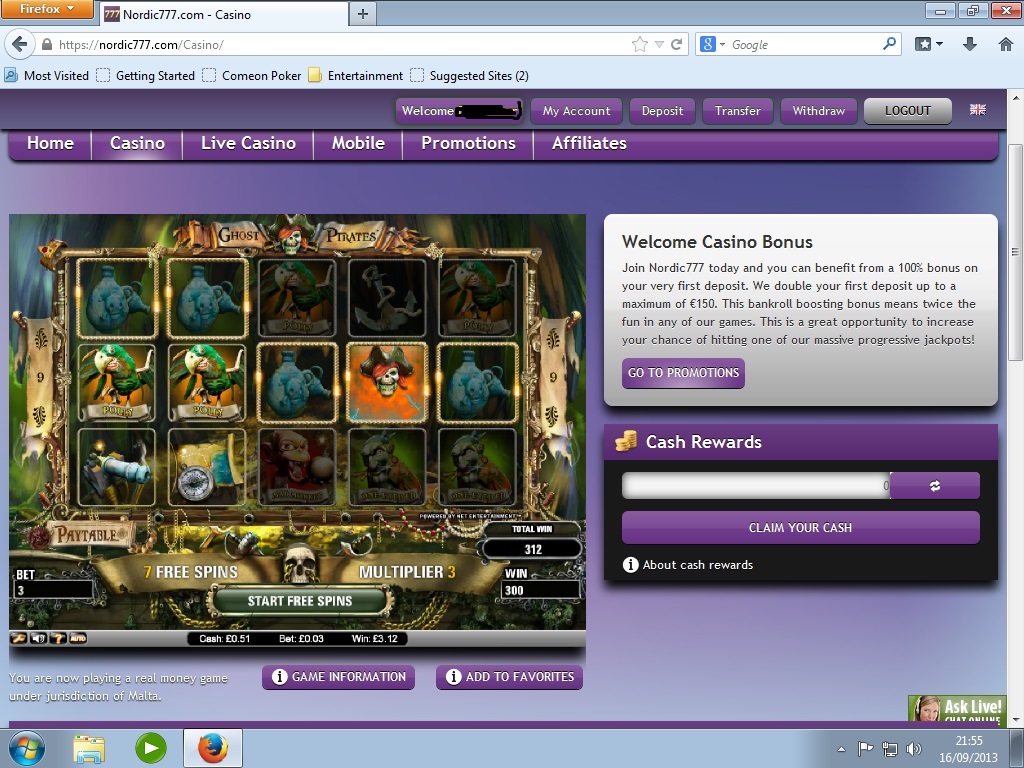Image resolution: width=1024 pixels, height=768 pixels.
Task: Open game help question mark icon
Action: pyautogui.click(x=58, y=638)
